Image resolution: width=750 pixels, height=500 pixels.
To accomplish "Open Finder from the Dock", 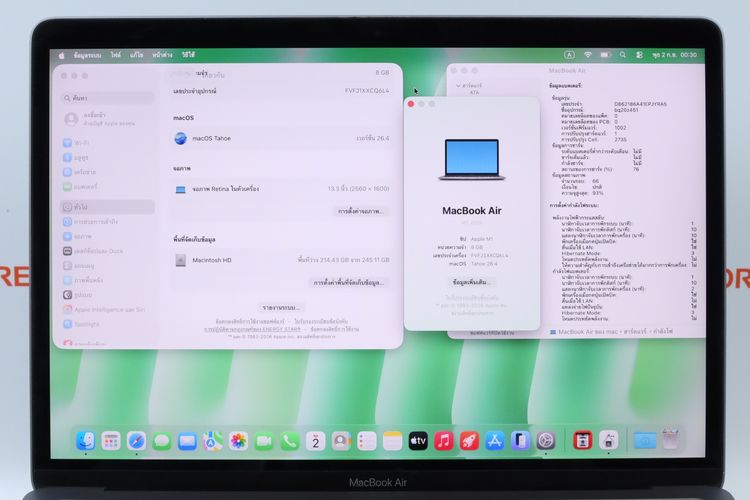I will (x=86, y=441).
